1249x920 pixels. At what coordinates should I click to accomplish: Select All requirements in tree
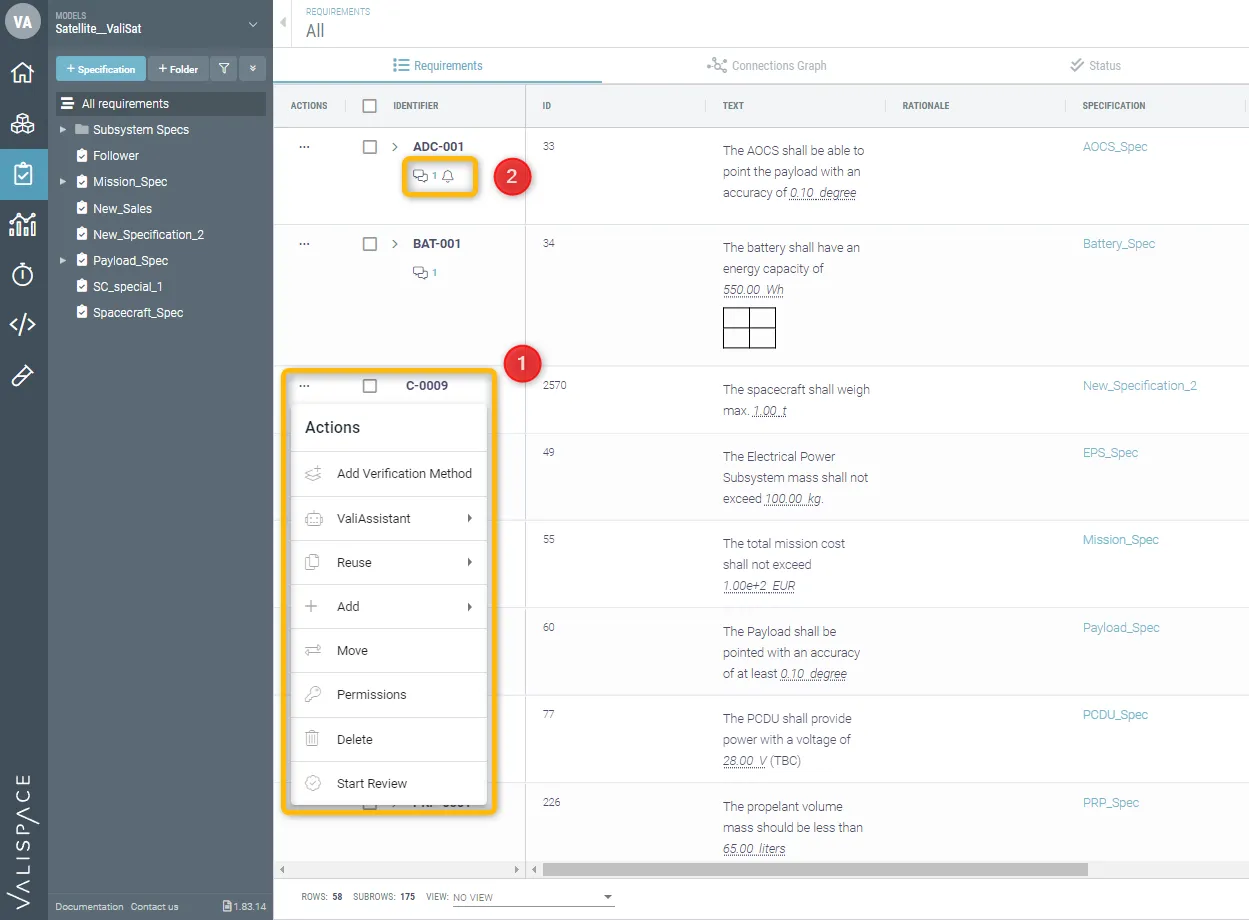pos(161,103)
